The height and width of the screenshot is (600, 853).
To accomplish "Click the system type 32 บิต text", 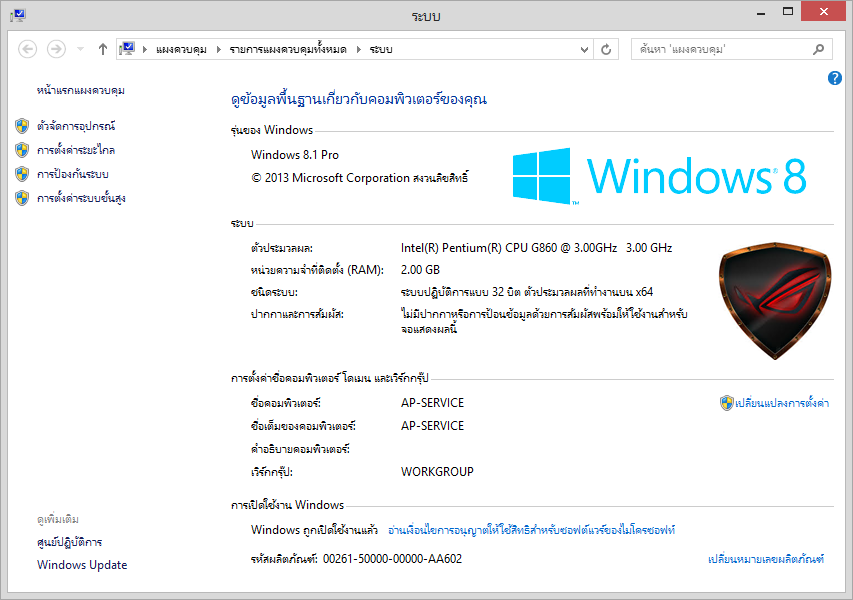I will point(527,292).
